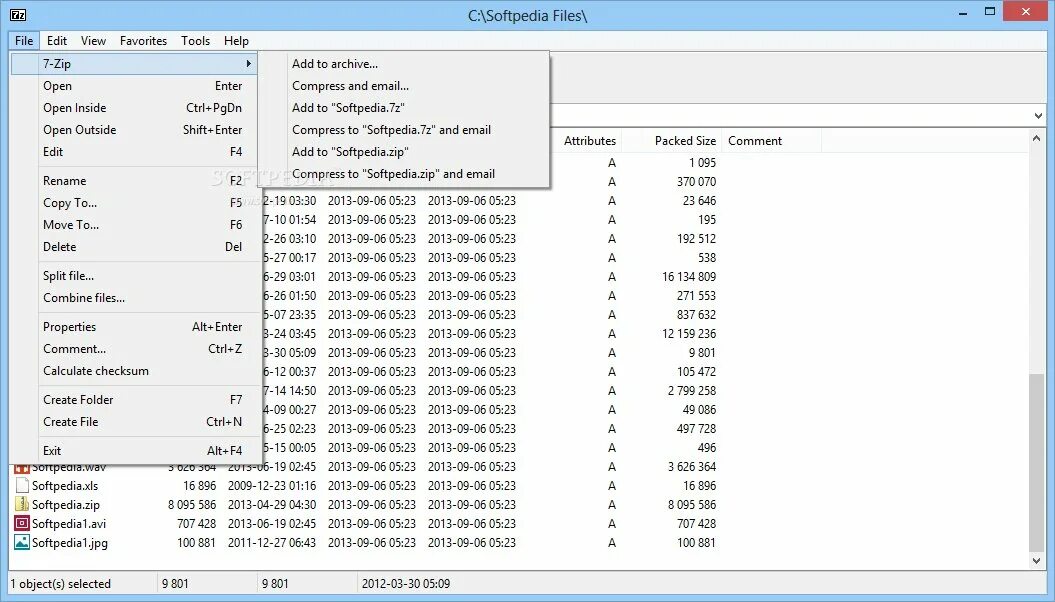This screenshot has height=602, width=1055.
Task: Click the Softpedia.xls file icon
Action: (22, 486)
